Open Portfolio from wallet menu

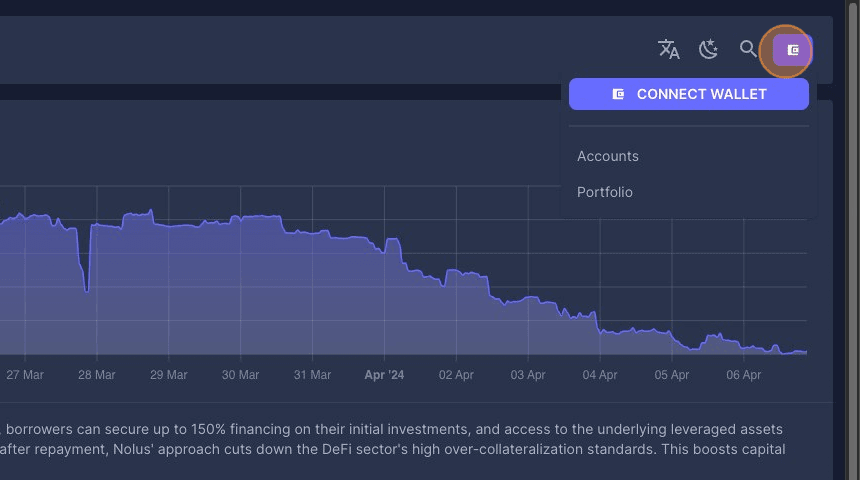pyautogui.click(x=605, y=192)
